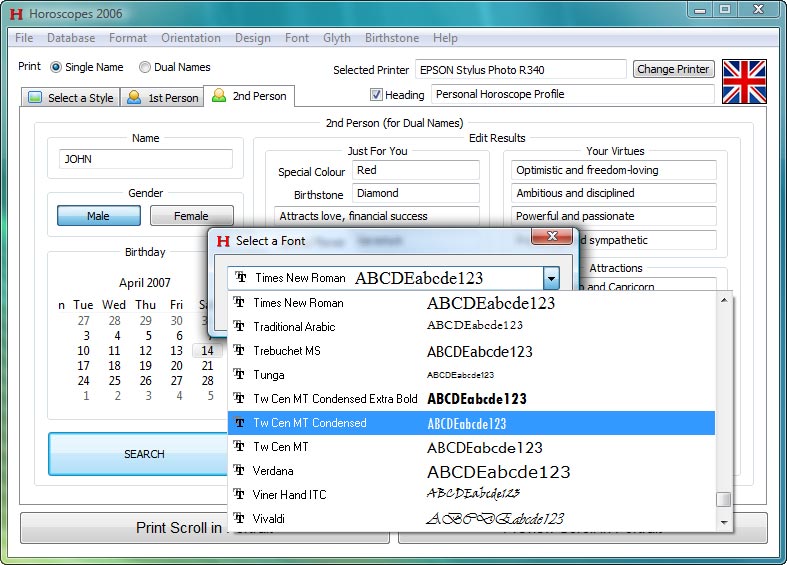Click TrueType icon beside Trebuchet MS
The image size is (787, 565).
[x=239, y=350]
